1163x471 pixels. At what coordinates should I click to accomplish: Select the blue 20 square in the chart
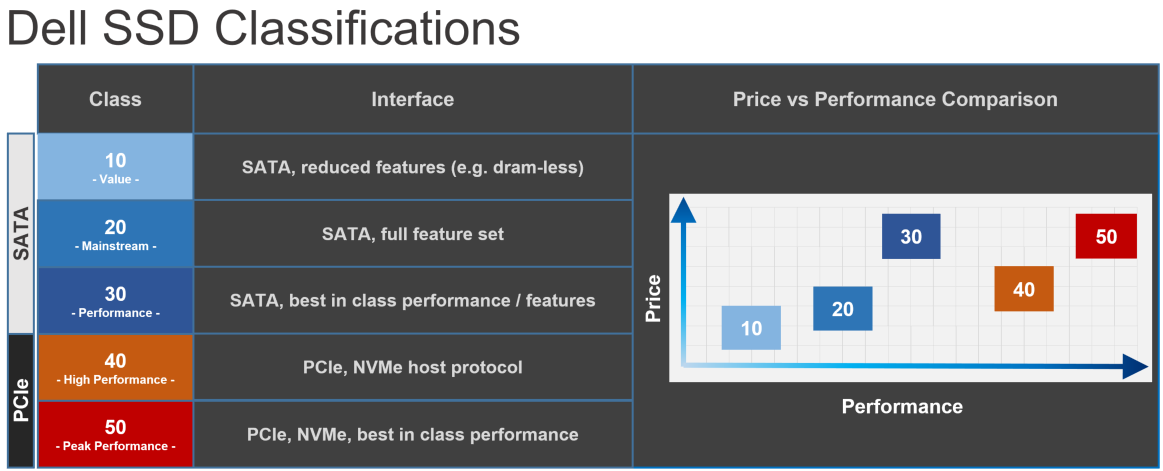pyautogui.click(x=842, y=309)
